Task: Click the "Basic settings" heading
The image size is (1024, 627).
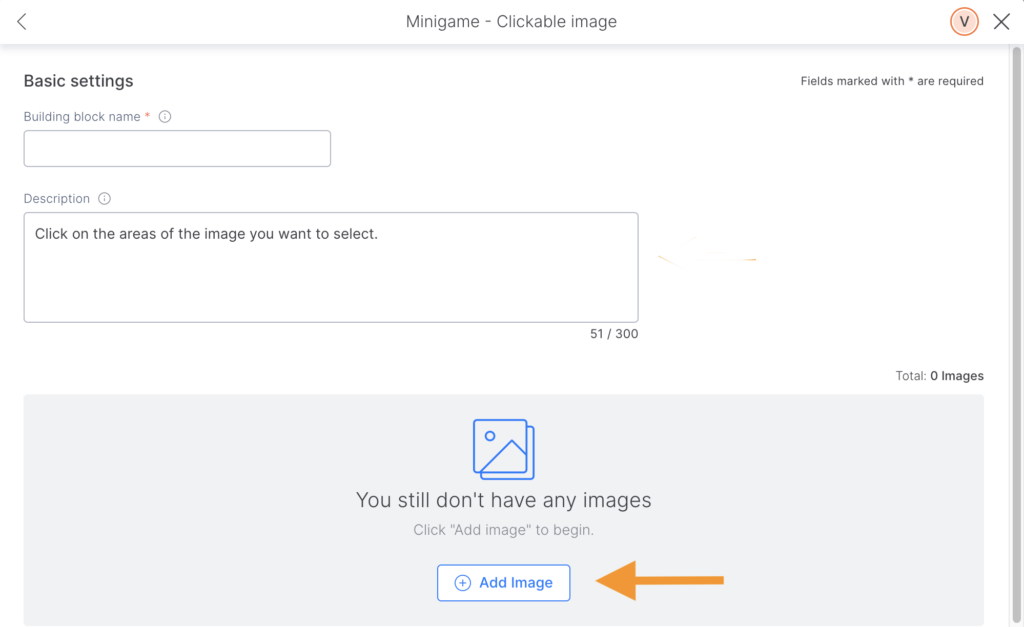Action: (x=78, y=81)
